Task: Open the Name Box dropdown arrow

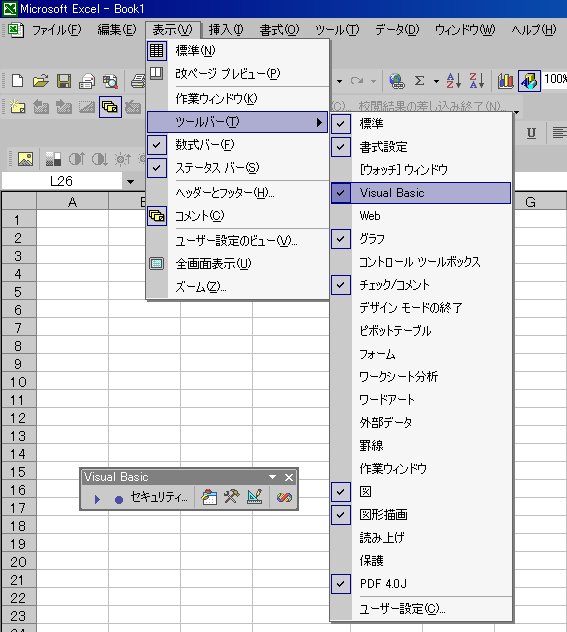Action: tap(130, 181)
